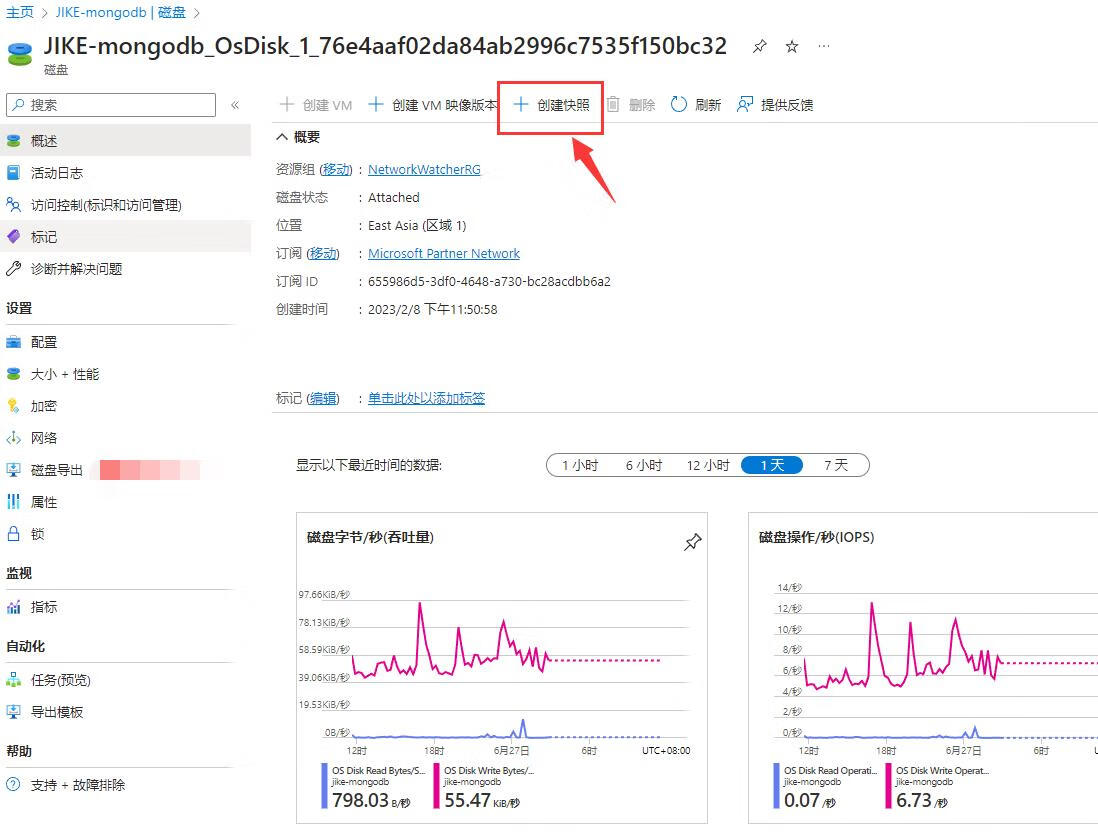The width and height of the screenshot is (1098, 837).
Task: Click here to add tags link
Action: click(x=426, y=399)
